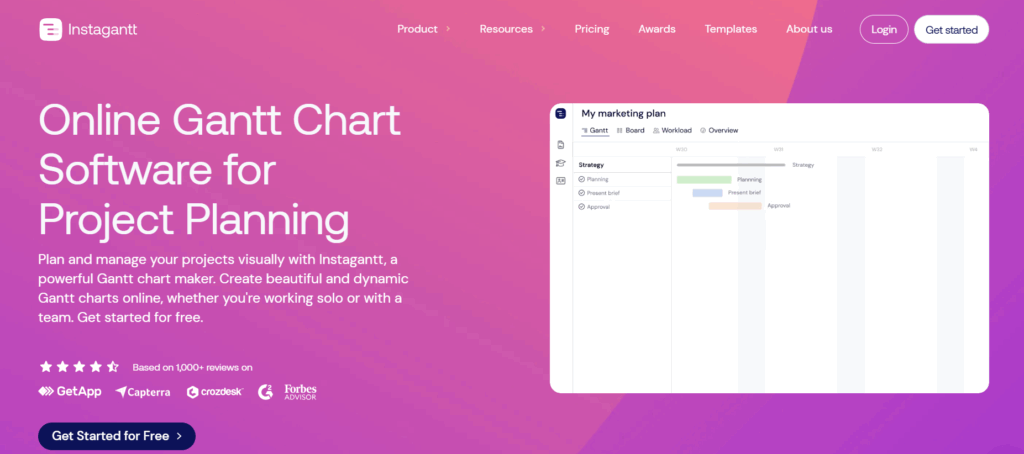
Task: Mark the Present brief task complete
Action: pyautogui.click(x=582, y=192)
